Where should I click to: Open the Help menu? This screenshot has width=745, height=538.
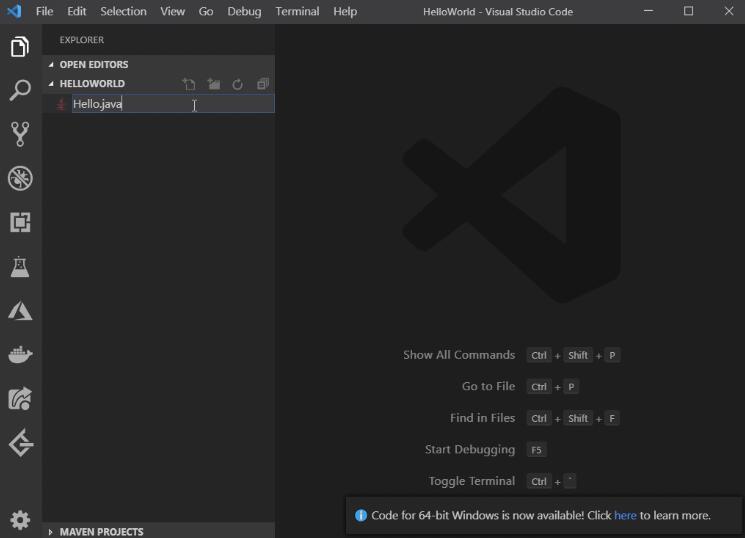tap(345, 11)
